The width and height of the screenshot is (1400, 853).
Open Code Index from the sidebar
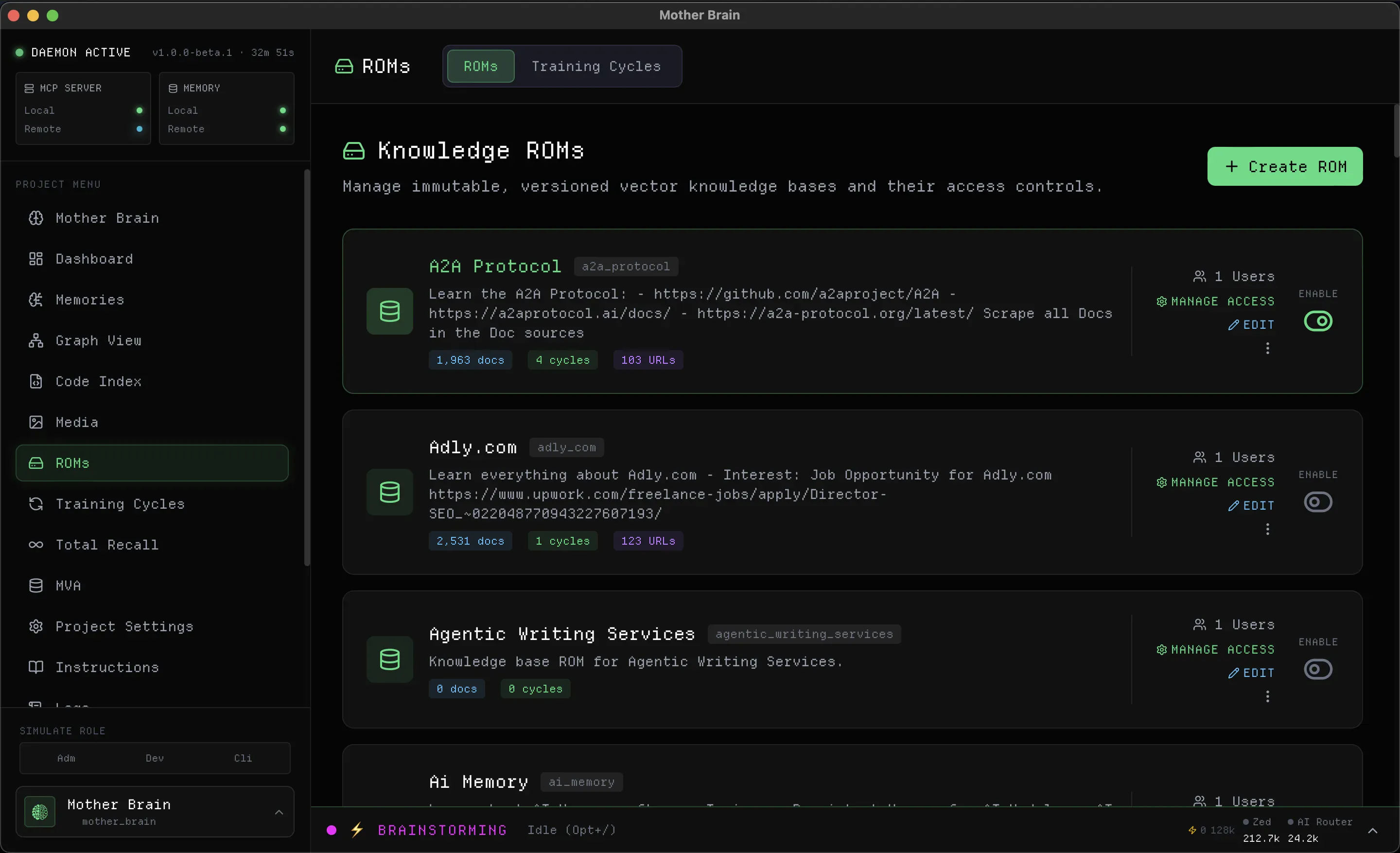tap(152, 381)
